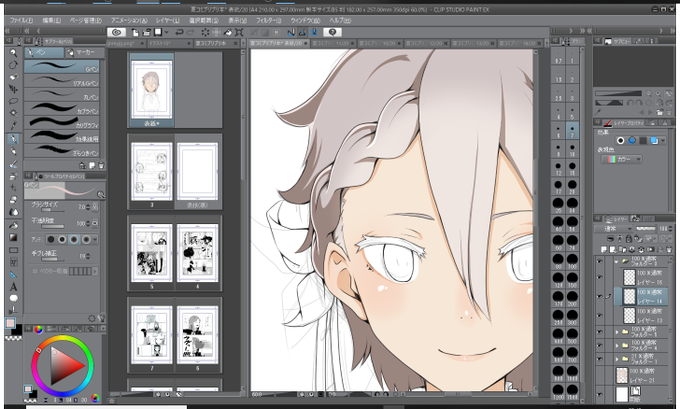This screenshot has width=680, height=409.
Task: Select the Ruler tool
Action: coord(13,275)
